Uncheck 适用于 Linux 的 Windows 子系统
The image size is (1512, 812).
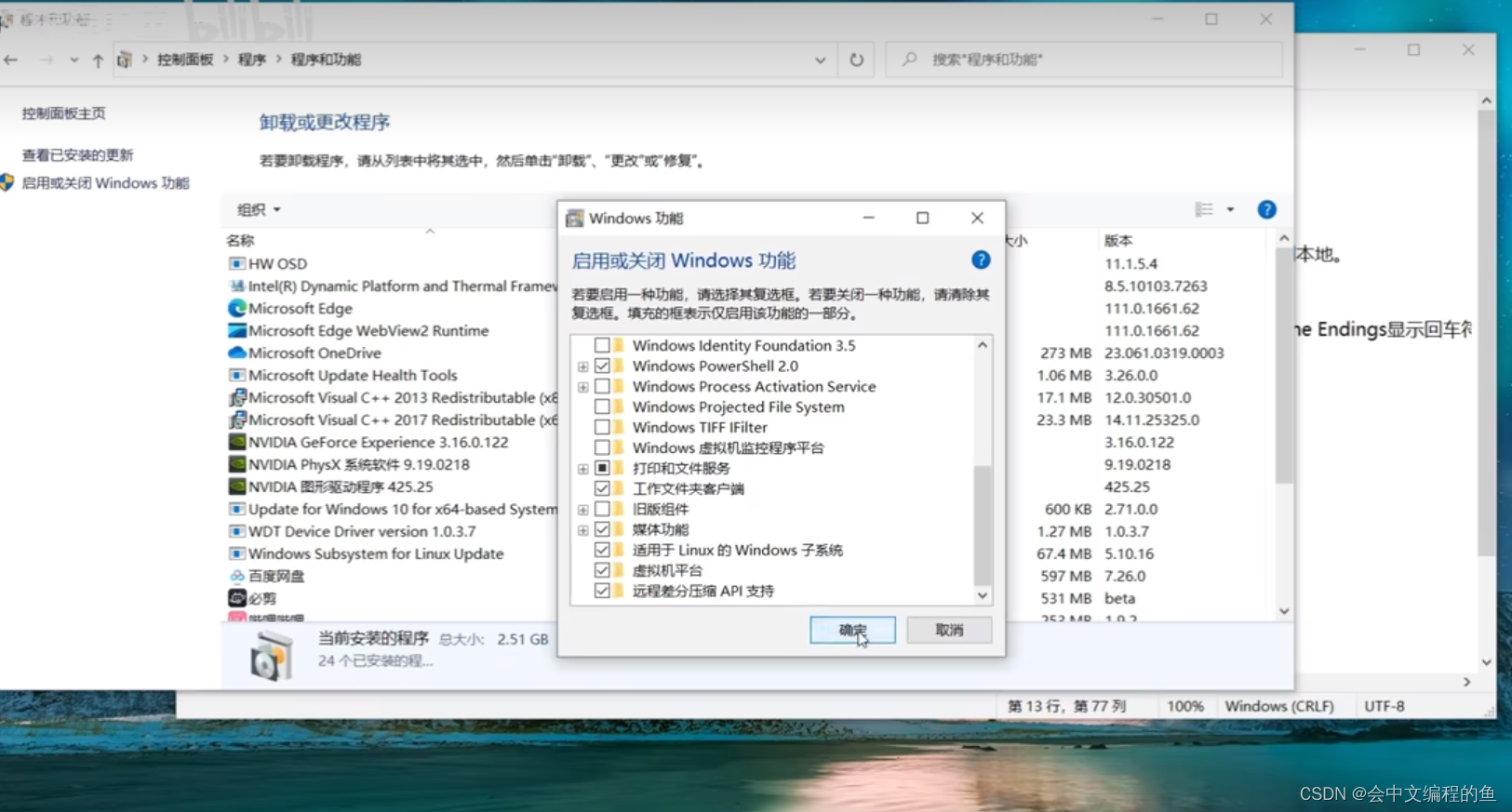(x=602, y=550)
